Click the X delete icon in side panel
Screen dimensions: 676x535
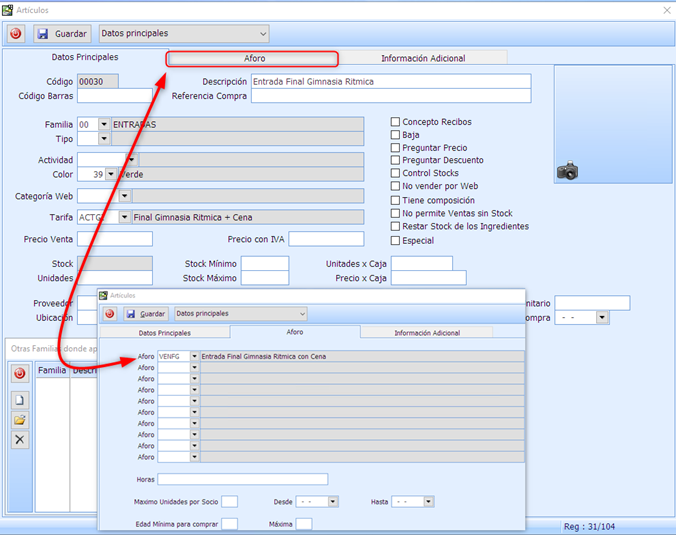coord(20,440)
